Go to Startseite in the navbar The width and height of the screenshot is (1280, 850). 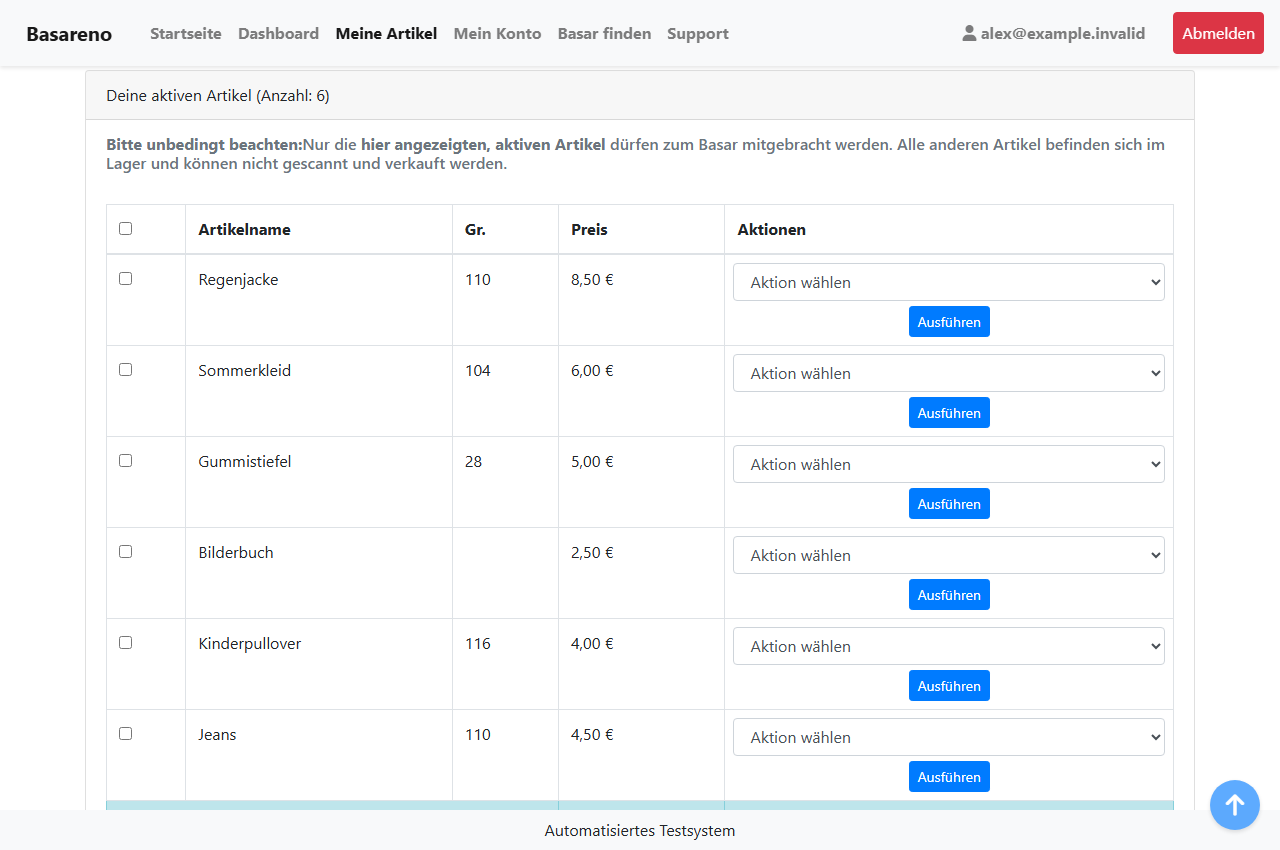186,33
